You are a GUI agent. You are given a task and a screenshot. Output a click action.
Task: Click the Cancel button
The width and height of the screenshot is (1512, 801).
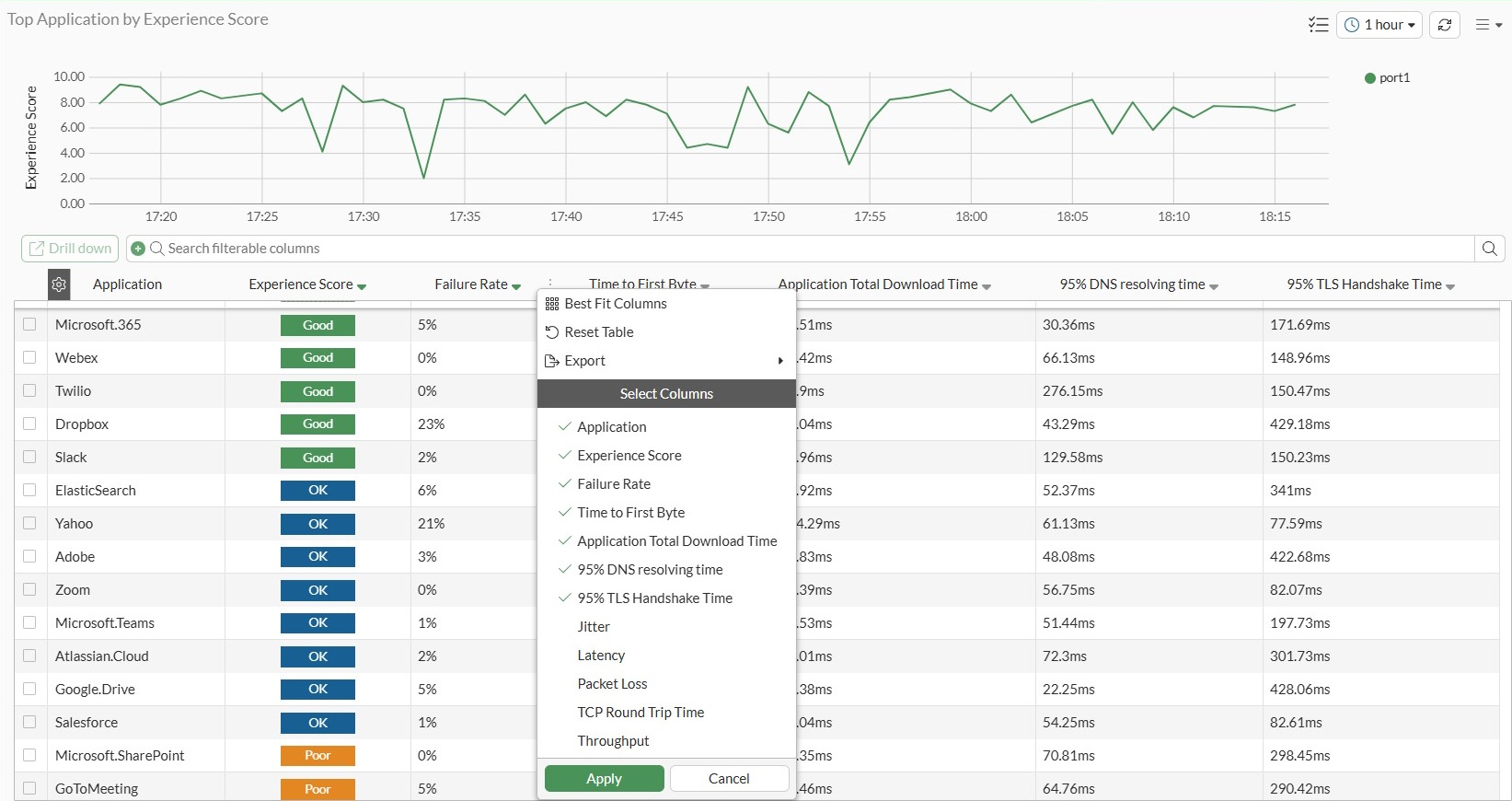point(729,779)
